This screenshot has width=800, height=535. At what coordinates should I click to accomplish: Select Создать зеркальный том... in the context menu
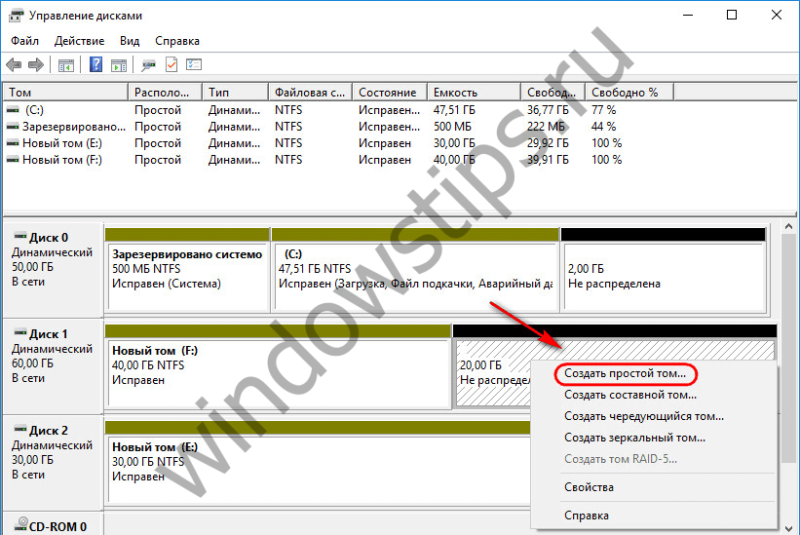(x=634, y=437)
